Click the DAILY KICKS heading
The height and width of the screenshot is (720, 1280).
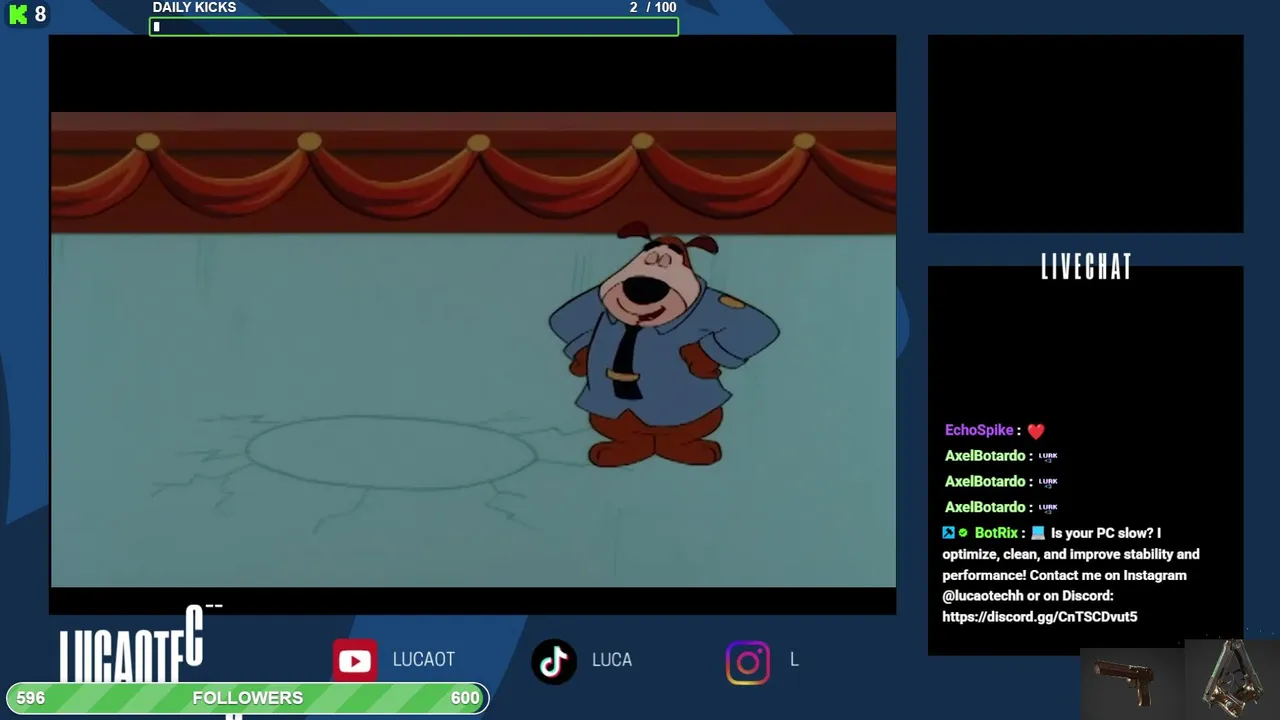coord(194,7)
